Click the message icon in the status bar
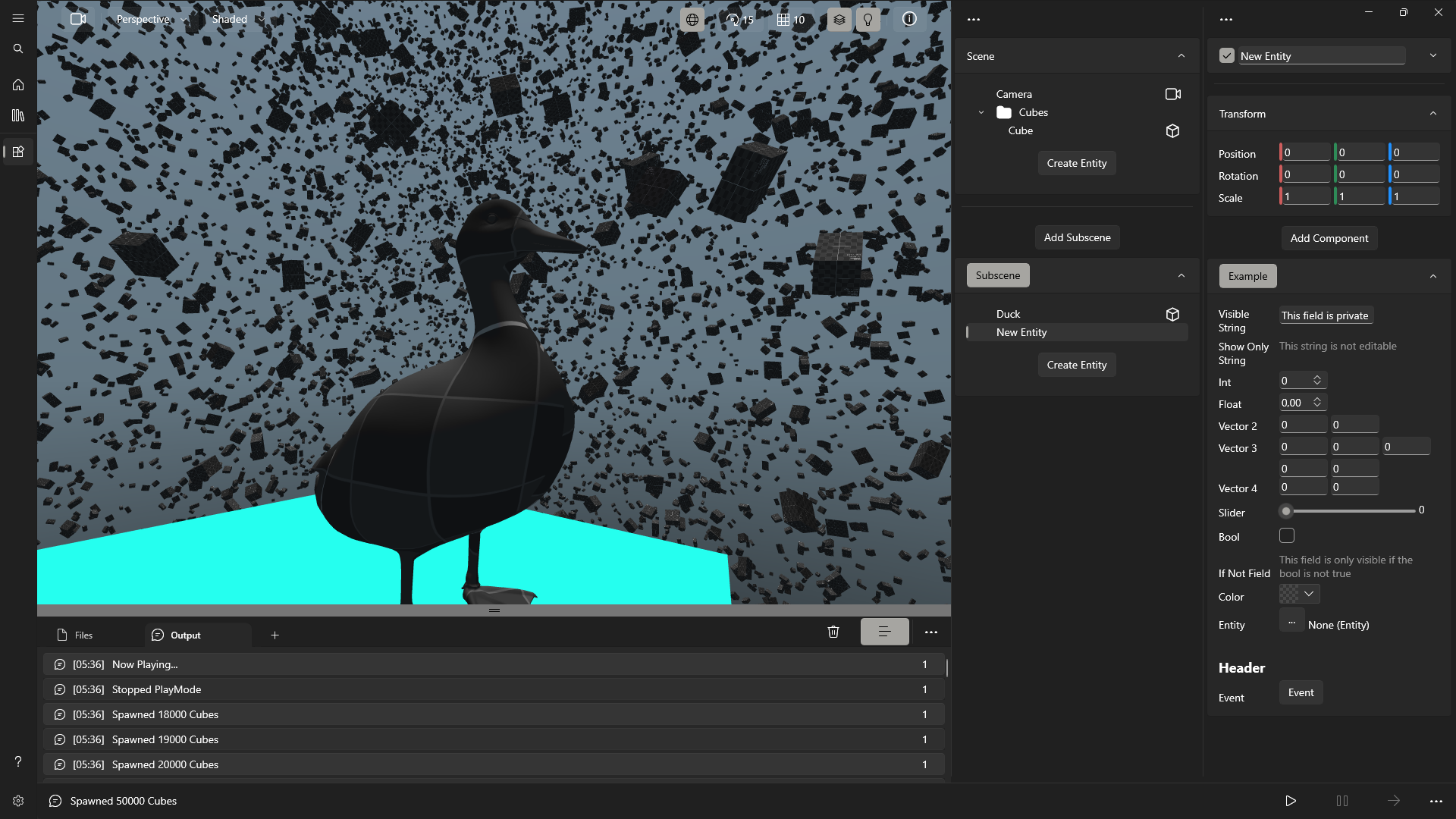 (x=55, y=801)
